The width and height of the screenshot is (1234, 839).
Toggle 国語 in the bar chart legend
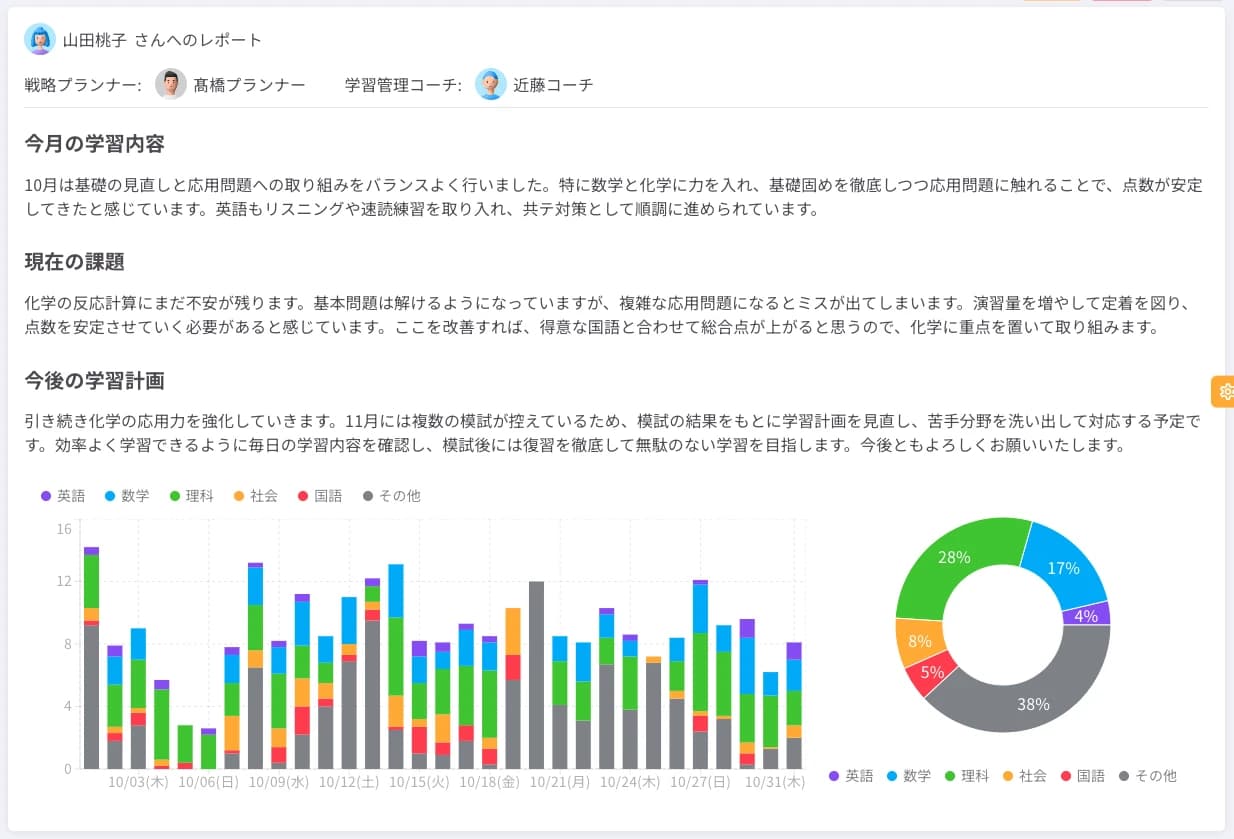point(319,496)
